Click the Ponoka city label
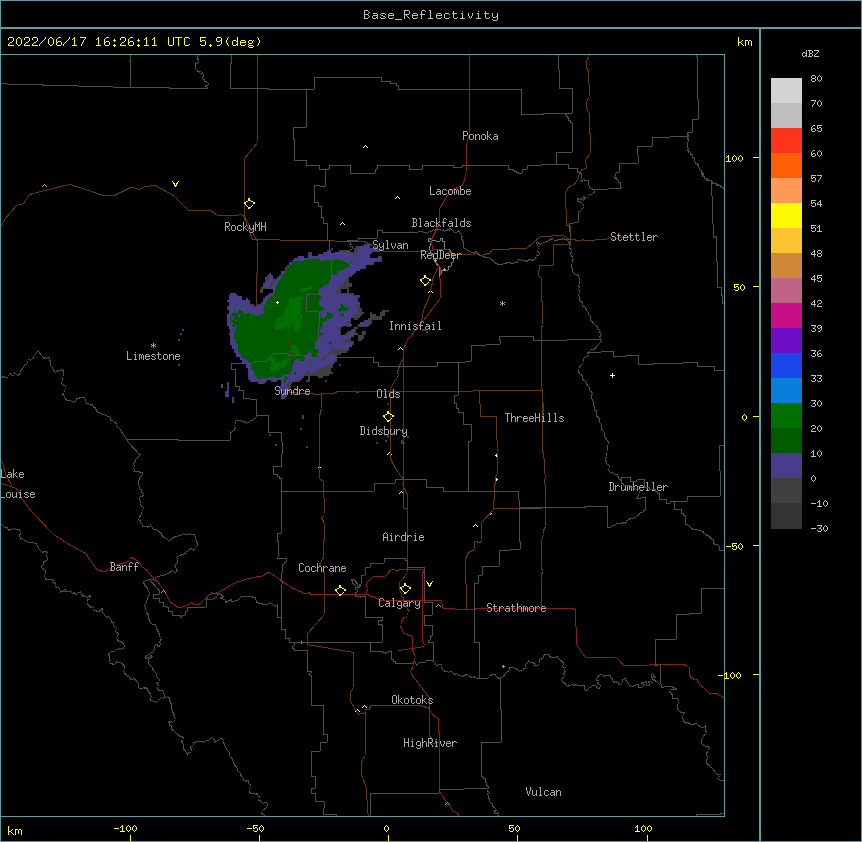This screenshot has height=842, width=862. click(x=480, y=136)
